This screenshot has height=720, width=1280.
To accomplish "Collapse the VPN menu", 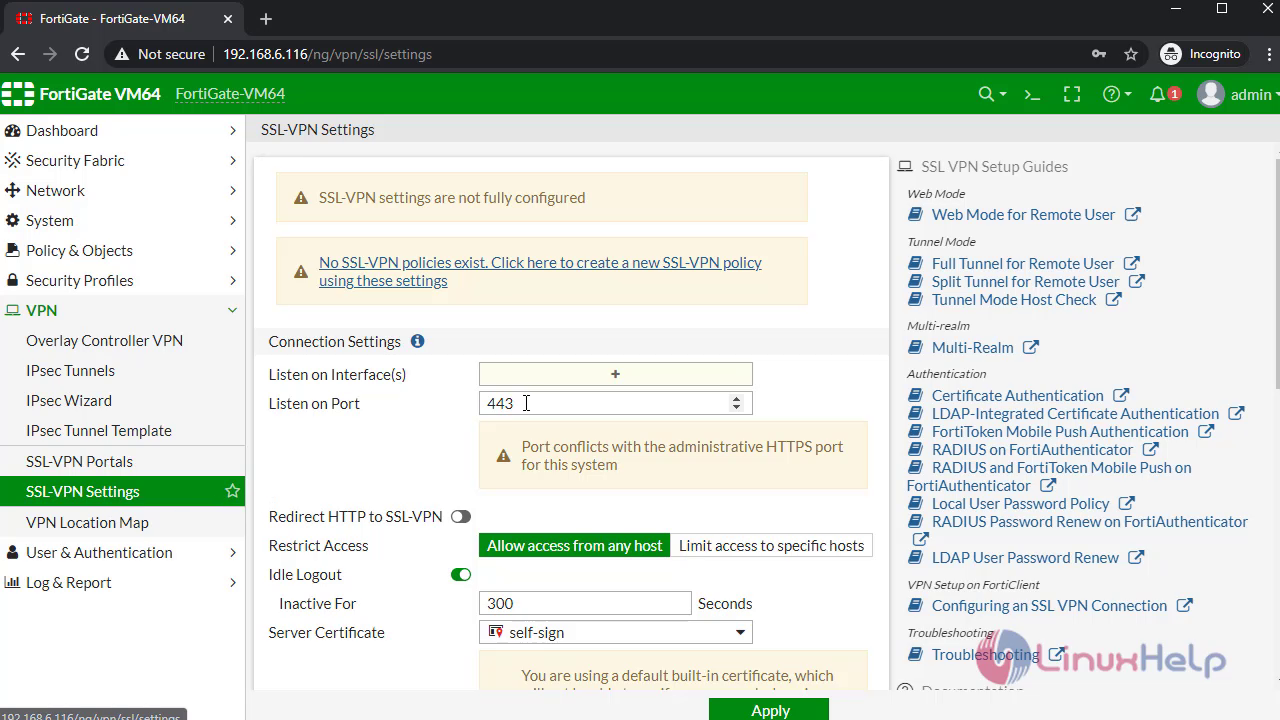I will (122, 310).
